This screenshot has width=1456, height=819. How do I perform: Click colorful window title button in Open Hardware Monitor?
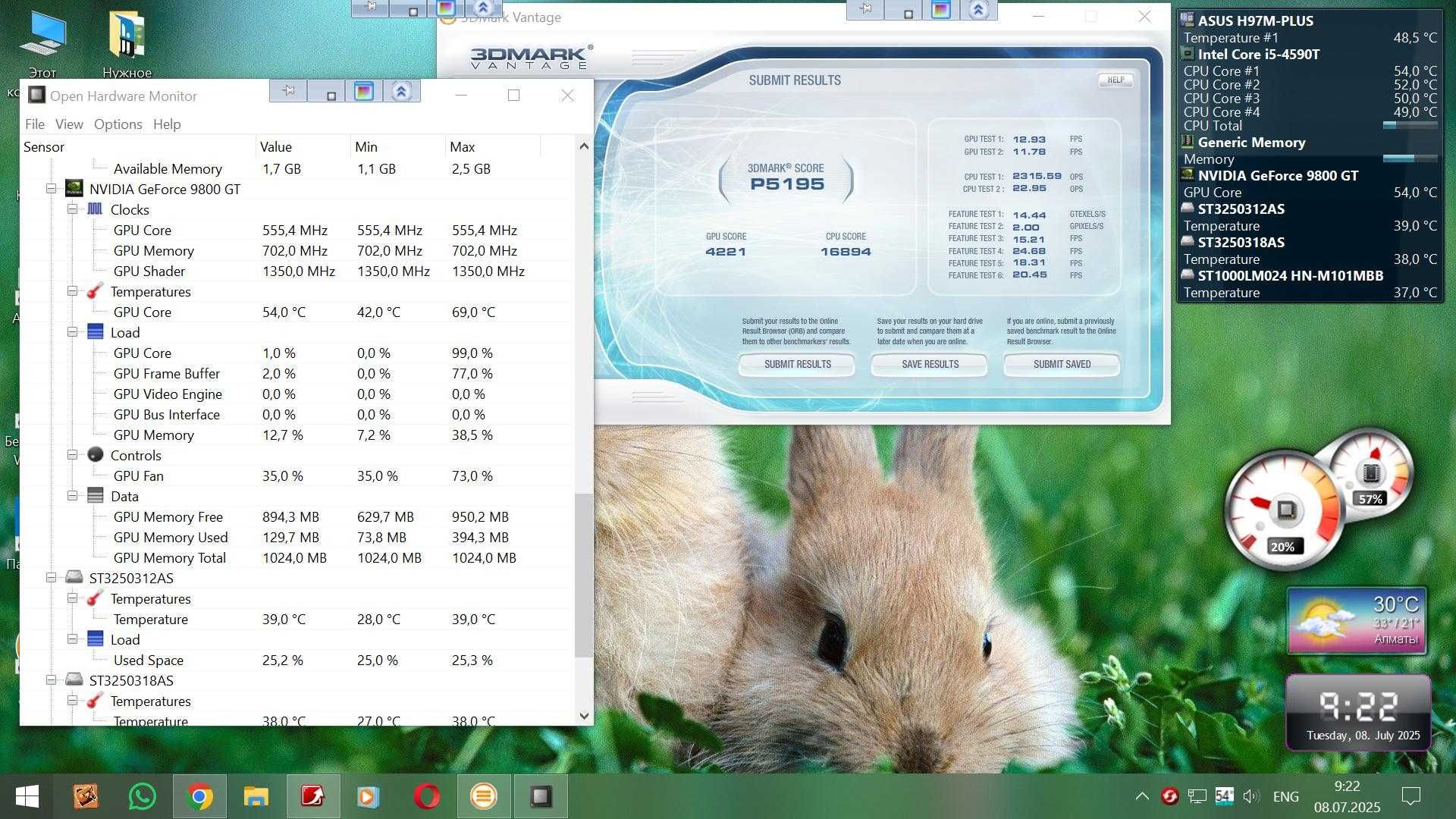[x=364, y=91]
